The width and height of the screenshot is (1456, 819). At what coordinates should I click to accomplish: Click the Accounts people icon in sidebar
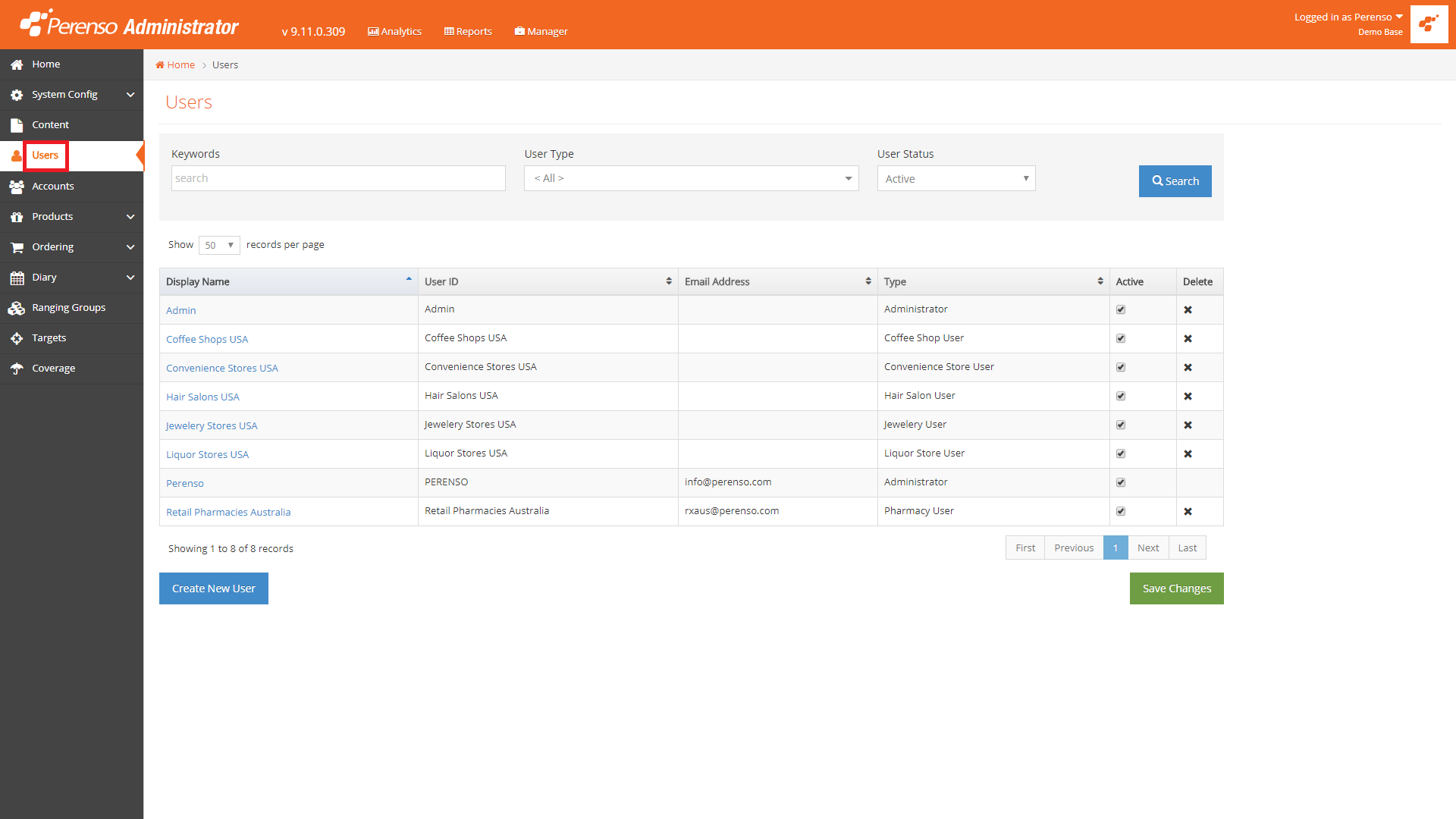(16, 187)
